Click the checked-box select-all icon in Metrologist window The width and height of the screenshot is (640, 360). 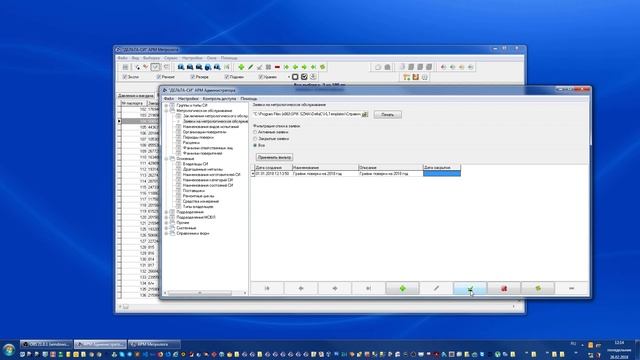pyautogui.click(x=304, y=77)
